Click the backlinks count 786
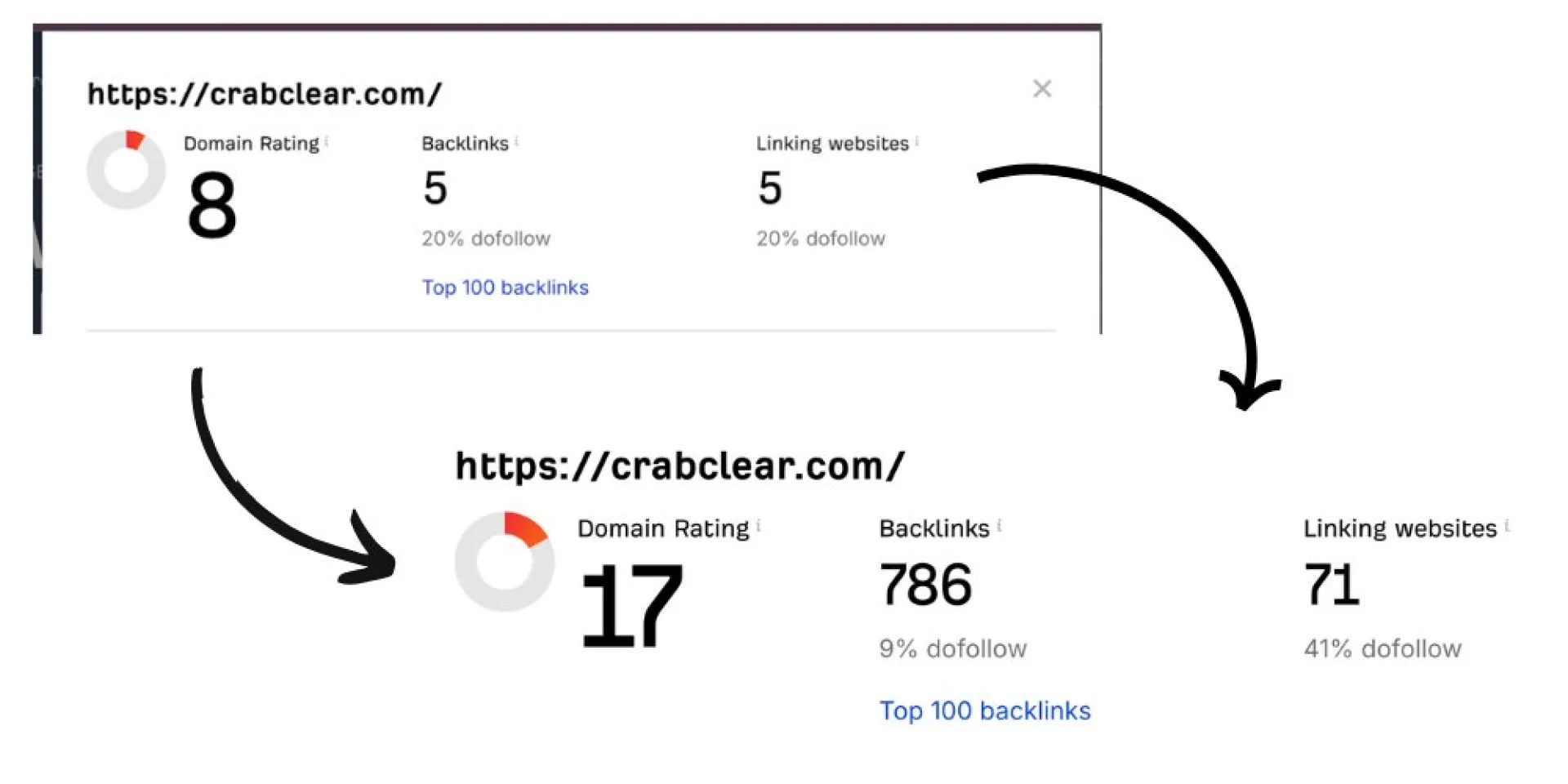1568x784 pixels. [x=925, y=585]
